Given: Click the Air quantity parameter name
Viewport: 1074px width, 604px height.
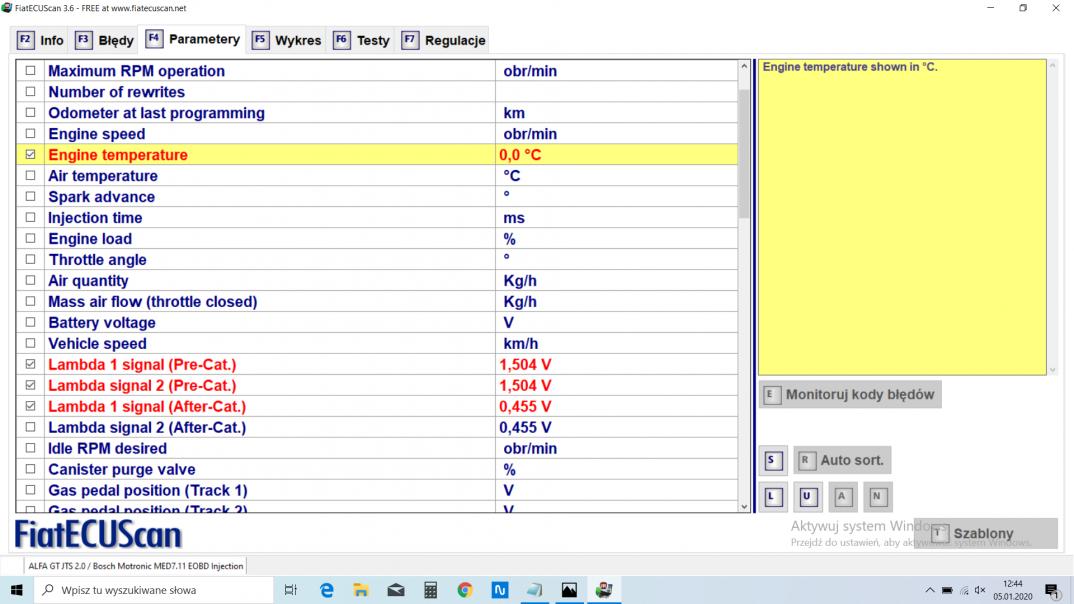Looking at the screenshot, I should [88, 281].
